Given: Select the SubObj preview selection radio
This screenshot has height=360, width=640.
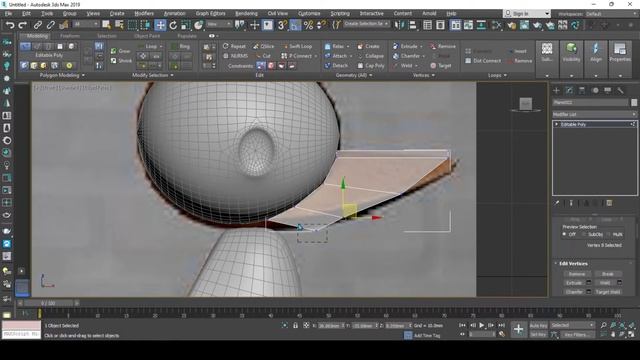Looking at the screenshot, I should click(x=584, y=234).
